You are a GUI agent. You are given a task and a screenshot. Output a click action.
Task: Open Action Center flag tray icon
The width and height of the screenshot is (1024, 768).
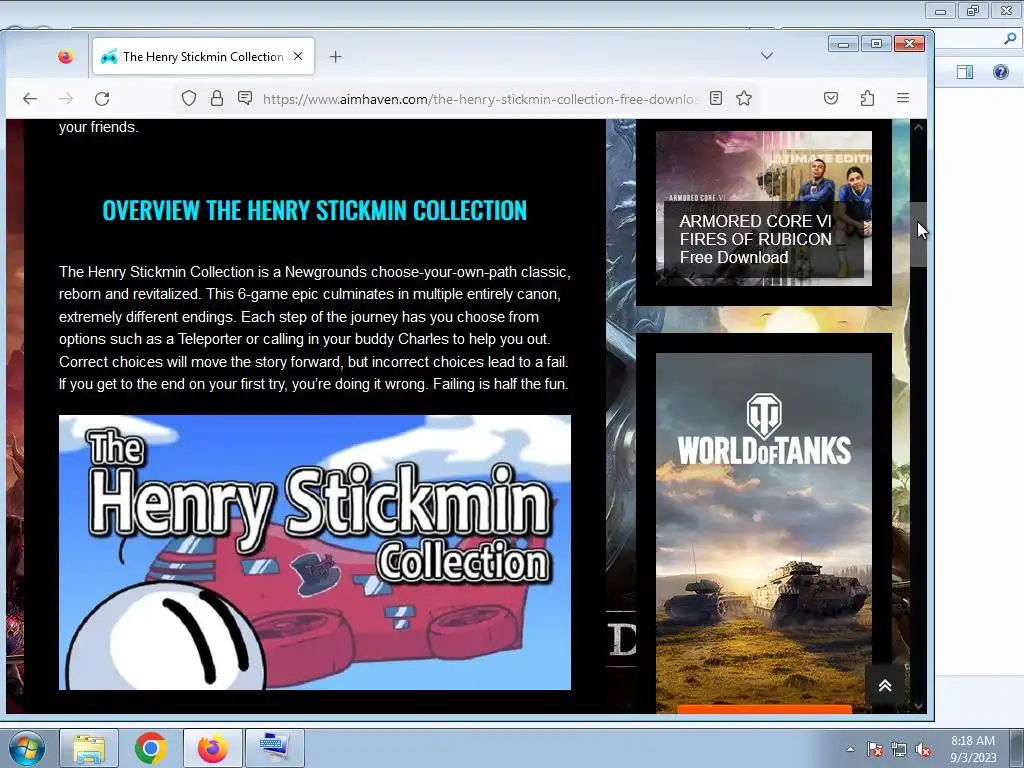click(x=874, y=749)
